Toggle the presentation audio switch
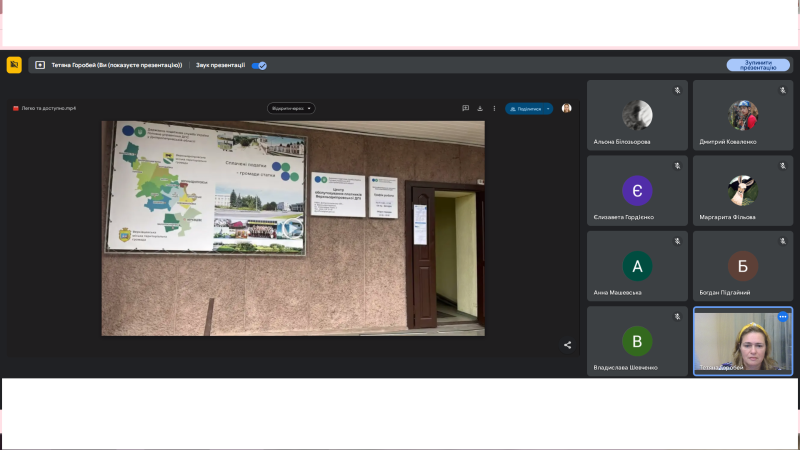Screen dimensions: 800x450 point(259,65)
